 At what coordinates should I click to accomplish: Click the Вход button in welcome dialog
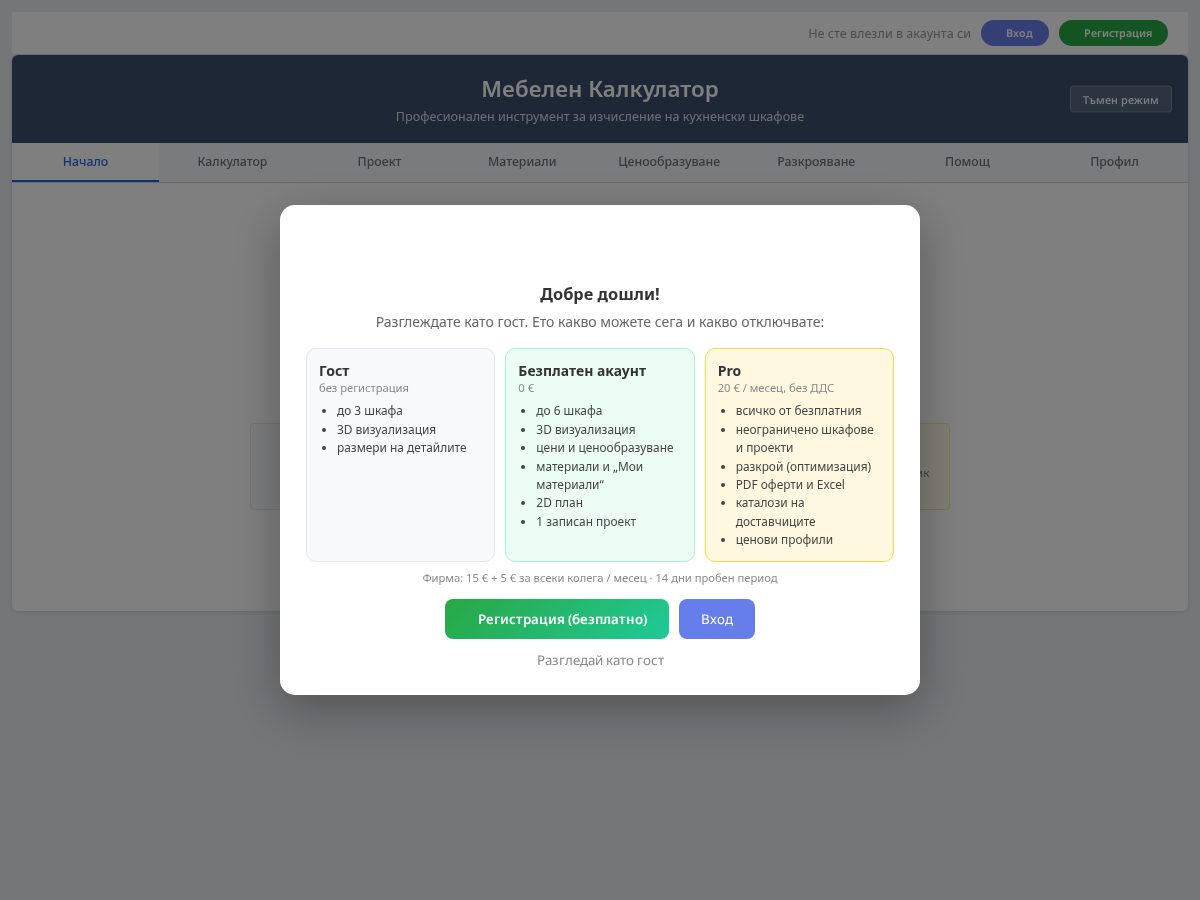717,619
